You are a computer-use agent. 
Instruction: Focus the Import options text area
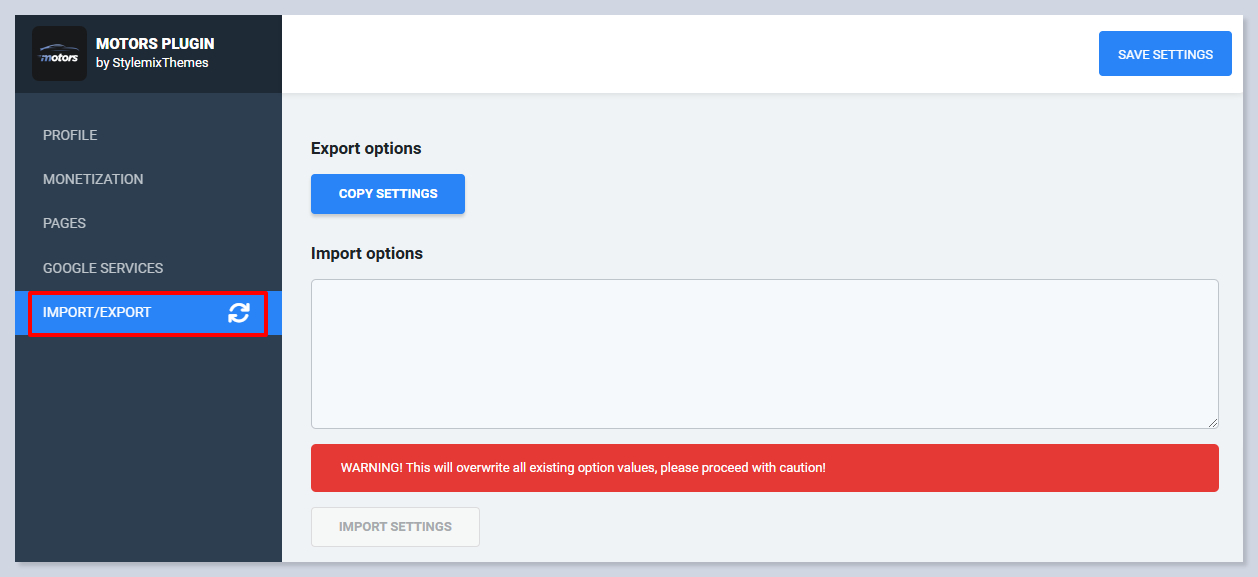pos(764,354)
